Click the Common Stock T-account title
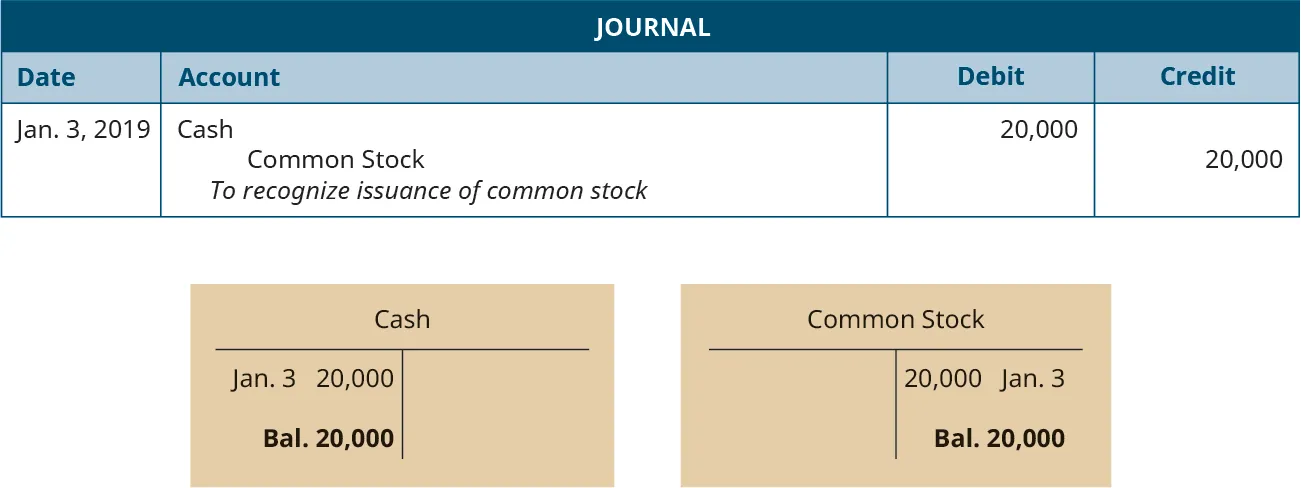The height and width of the screenshot is (488, 1301). click(895, 319)
